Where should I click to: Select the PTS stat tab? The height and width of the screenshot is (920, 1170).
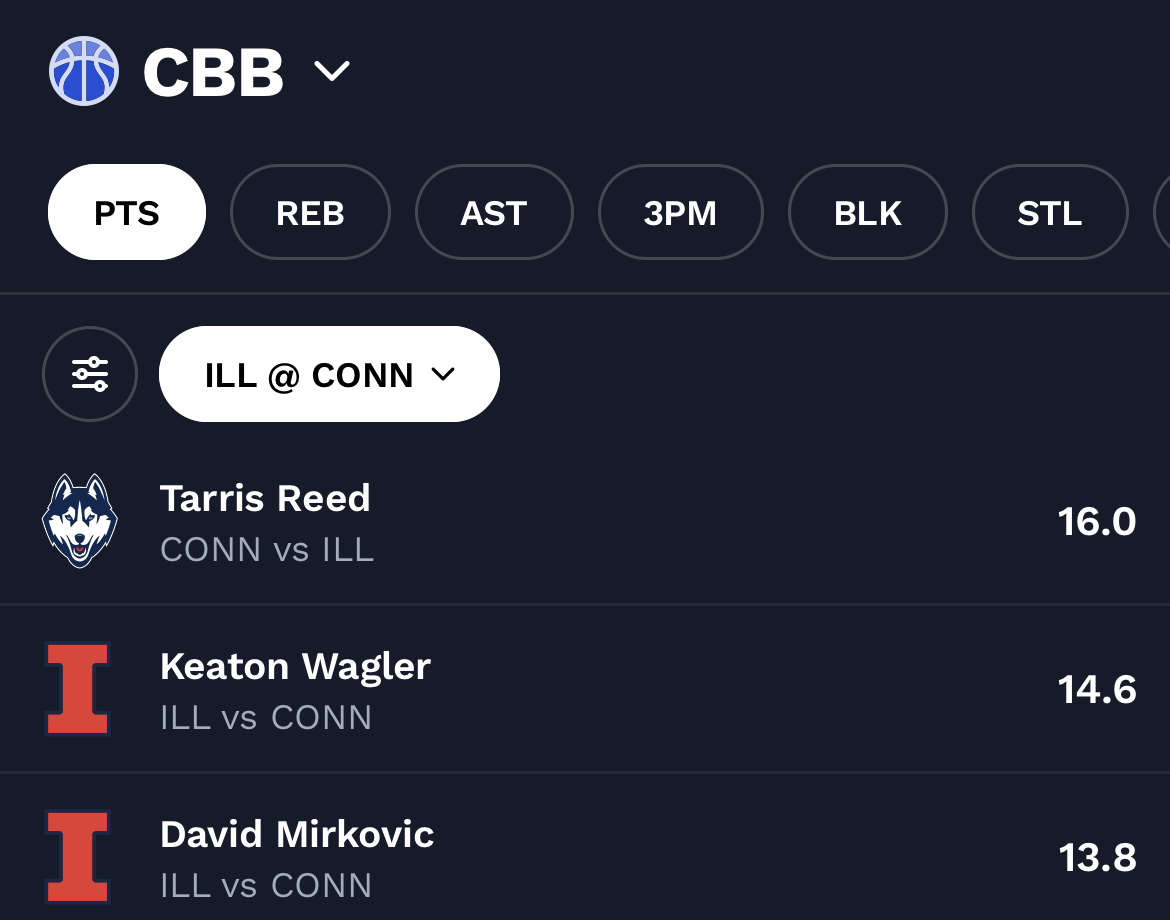tap(127, 212)
